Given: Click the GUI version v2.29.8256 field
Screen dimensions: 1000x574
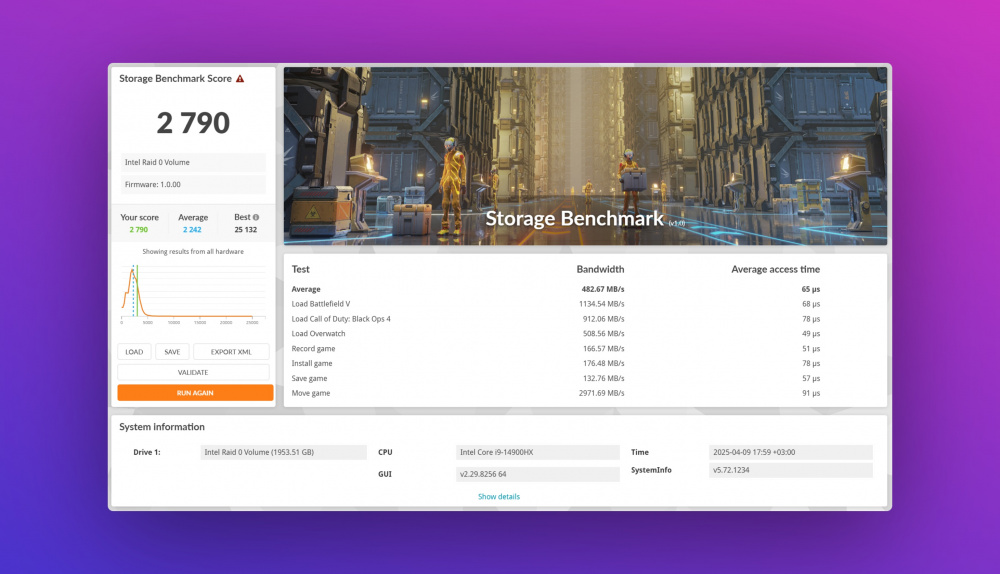Looking at the screenshot, I should pyautogui.click(x=537, y=474).
